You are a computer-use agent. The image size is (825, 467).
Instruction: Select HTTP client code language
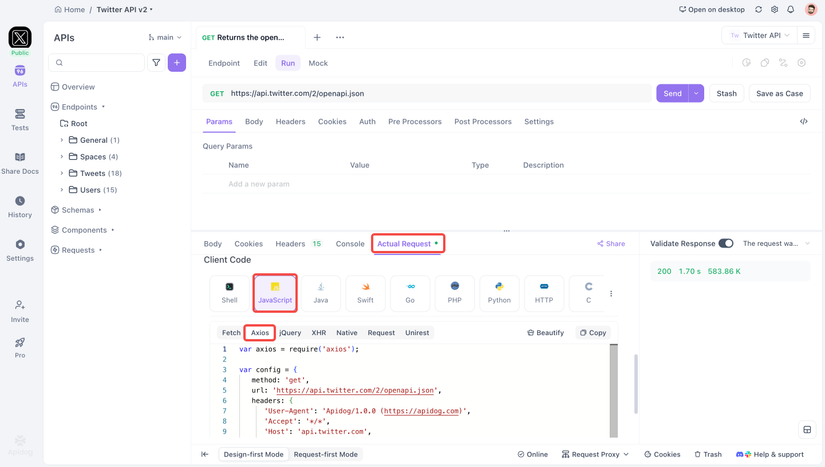[x=544, y=293]
